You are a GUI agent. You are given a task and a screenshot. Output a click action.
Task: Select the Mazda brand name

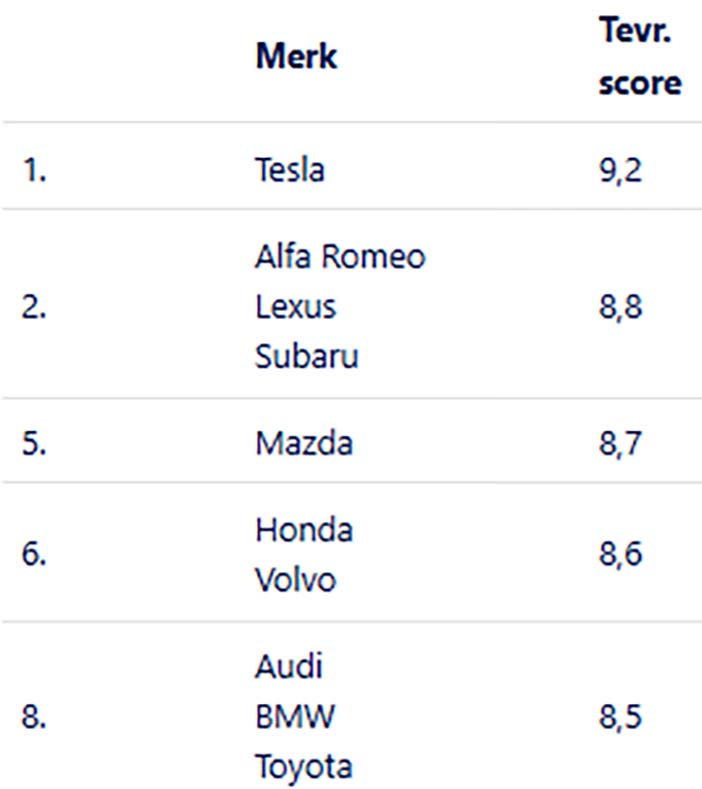pos(304,442)
